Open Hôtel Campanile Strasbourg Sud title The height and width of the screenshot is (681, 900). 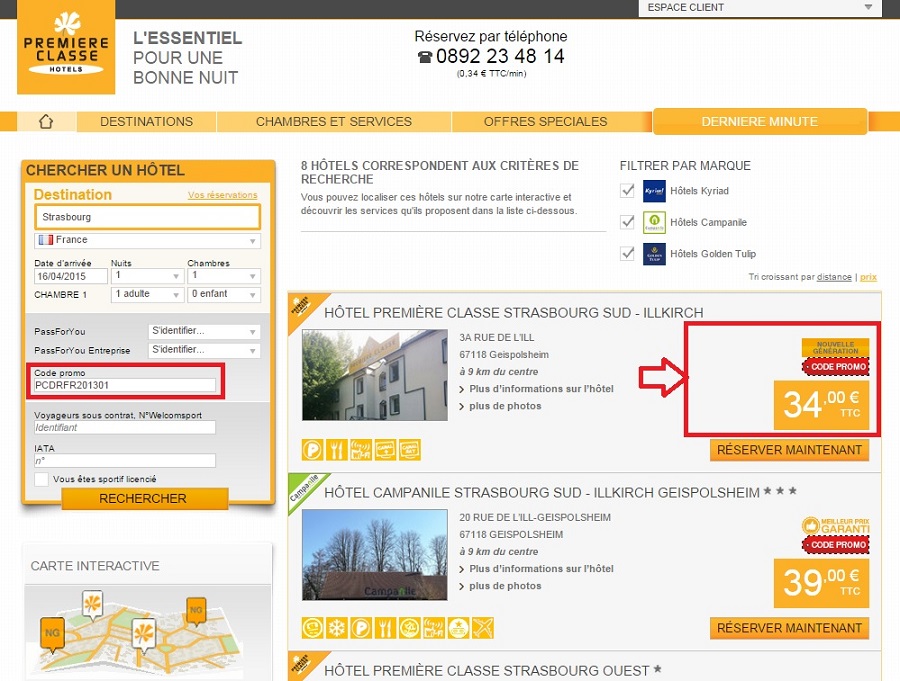point(542,493)
